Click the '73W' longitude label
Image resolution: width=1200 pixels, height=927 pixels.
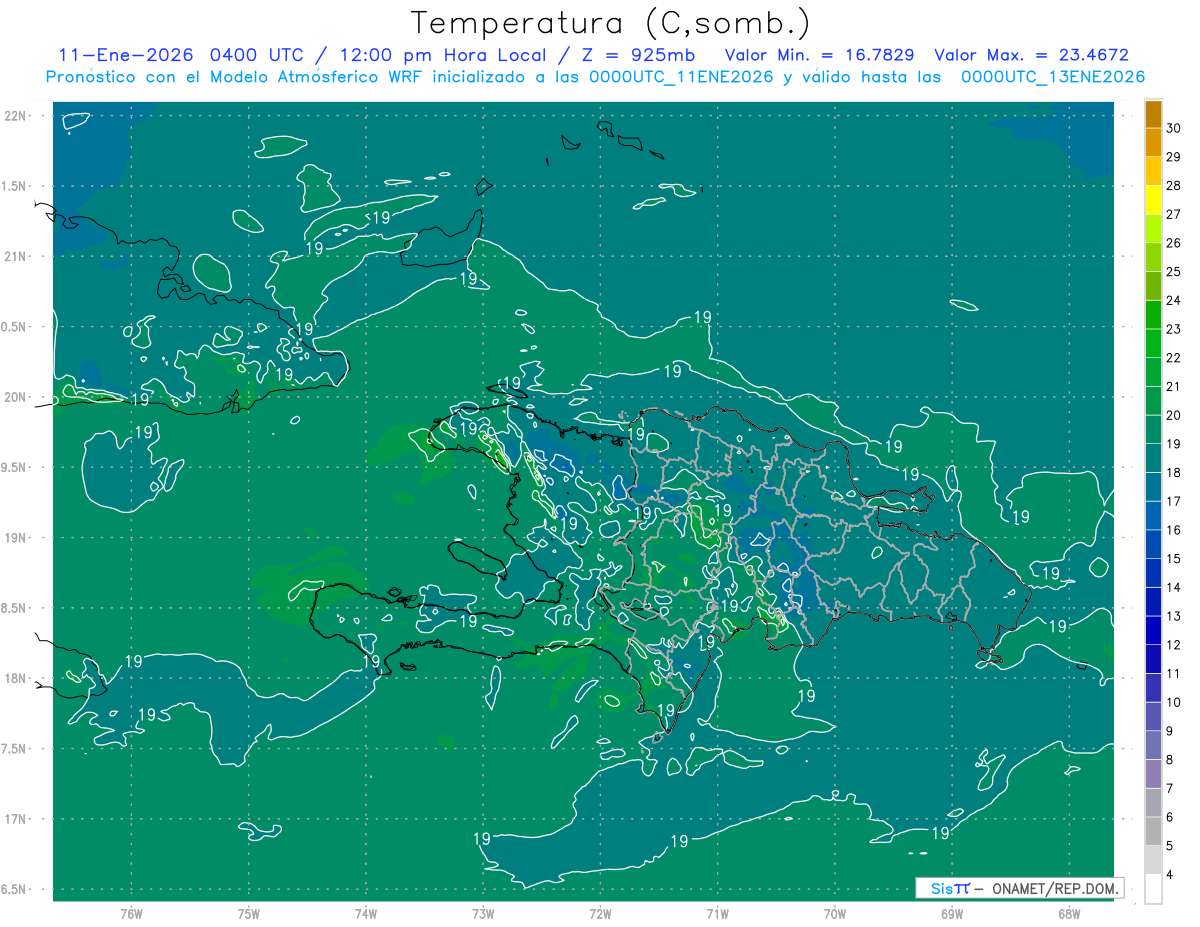(483, 913)
